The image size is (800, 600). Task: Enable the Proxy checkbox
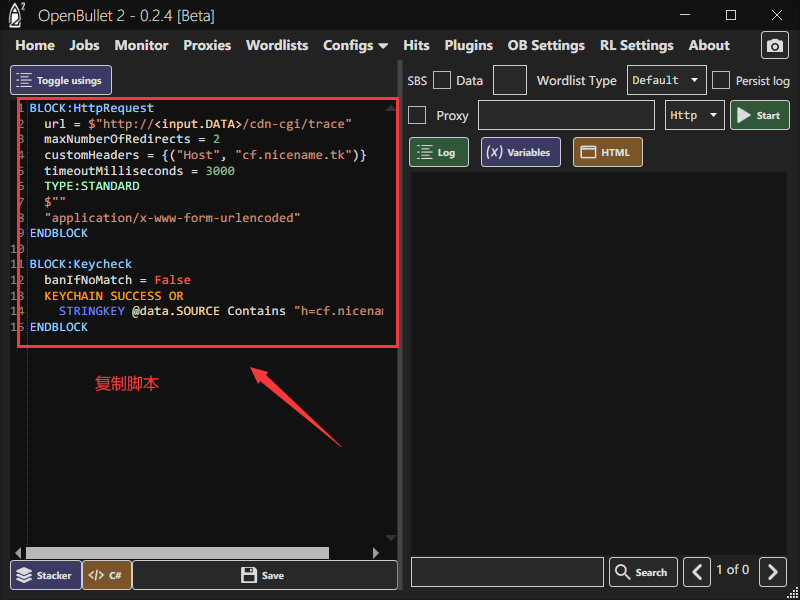(417, 115)
